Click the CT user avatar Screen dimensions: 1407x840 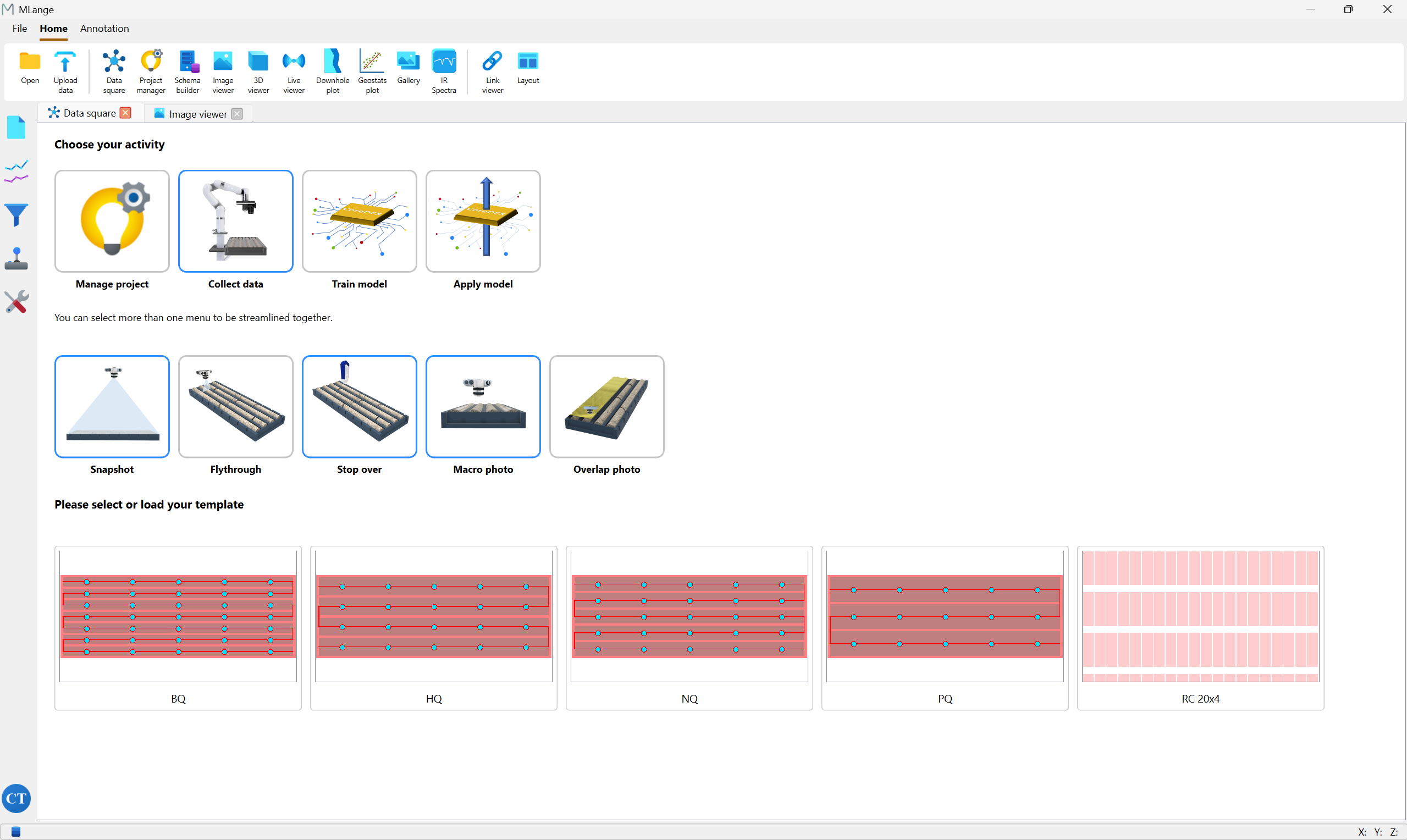coord(16,798)
